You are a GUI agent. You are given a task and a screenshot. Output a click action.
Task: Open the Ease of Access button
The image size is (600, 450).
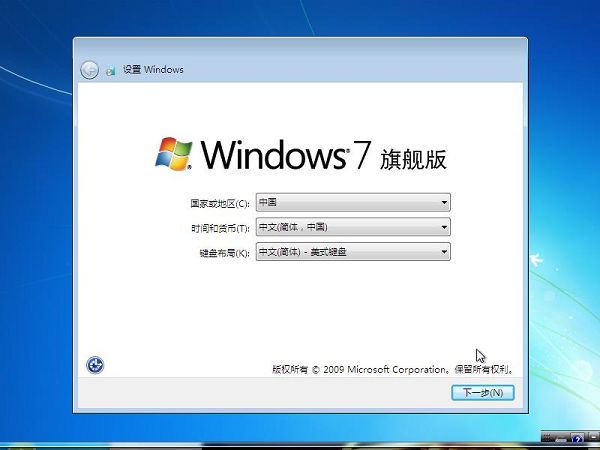95,365
